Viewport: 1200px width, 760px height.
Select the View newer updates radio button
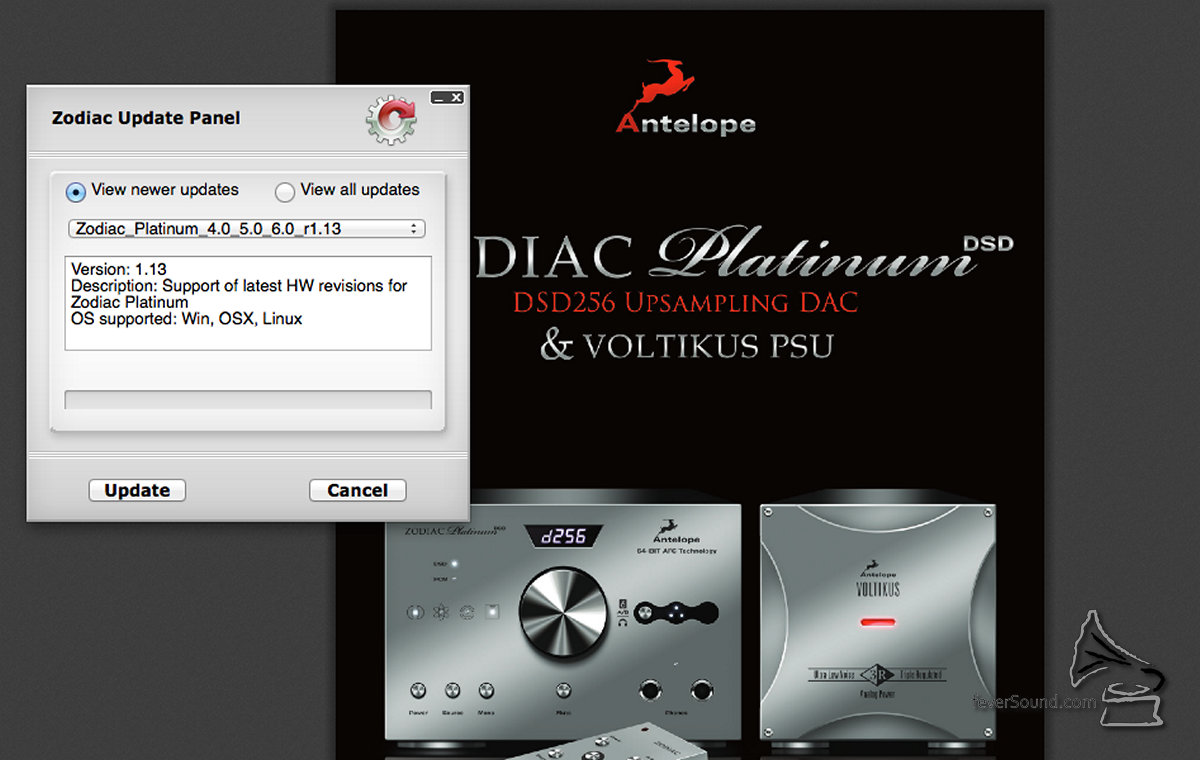tap(76, 191)
